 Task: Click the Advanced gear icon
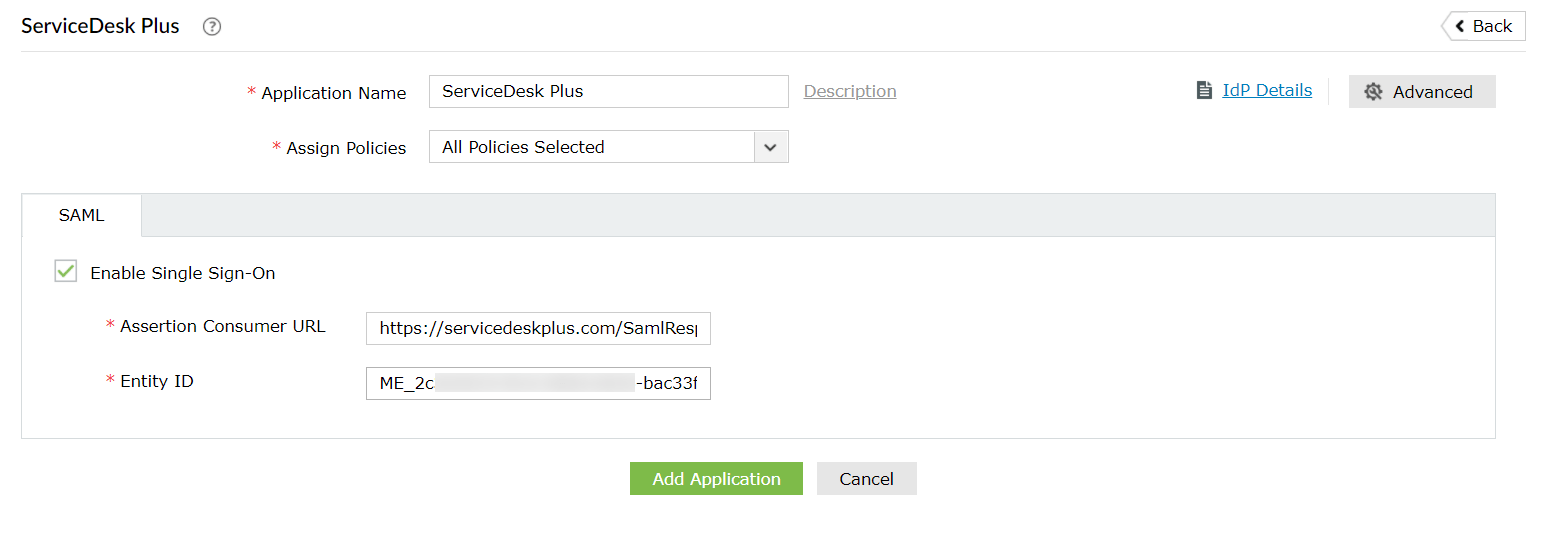coord(1373,92)
